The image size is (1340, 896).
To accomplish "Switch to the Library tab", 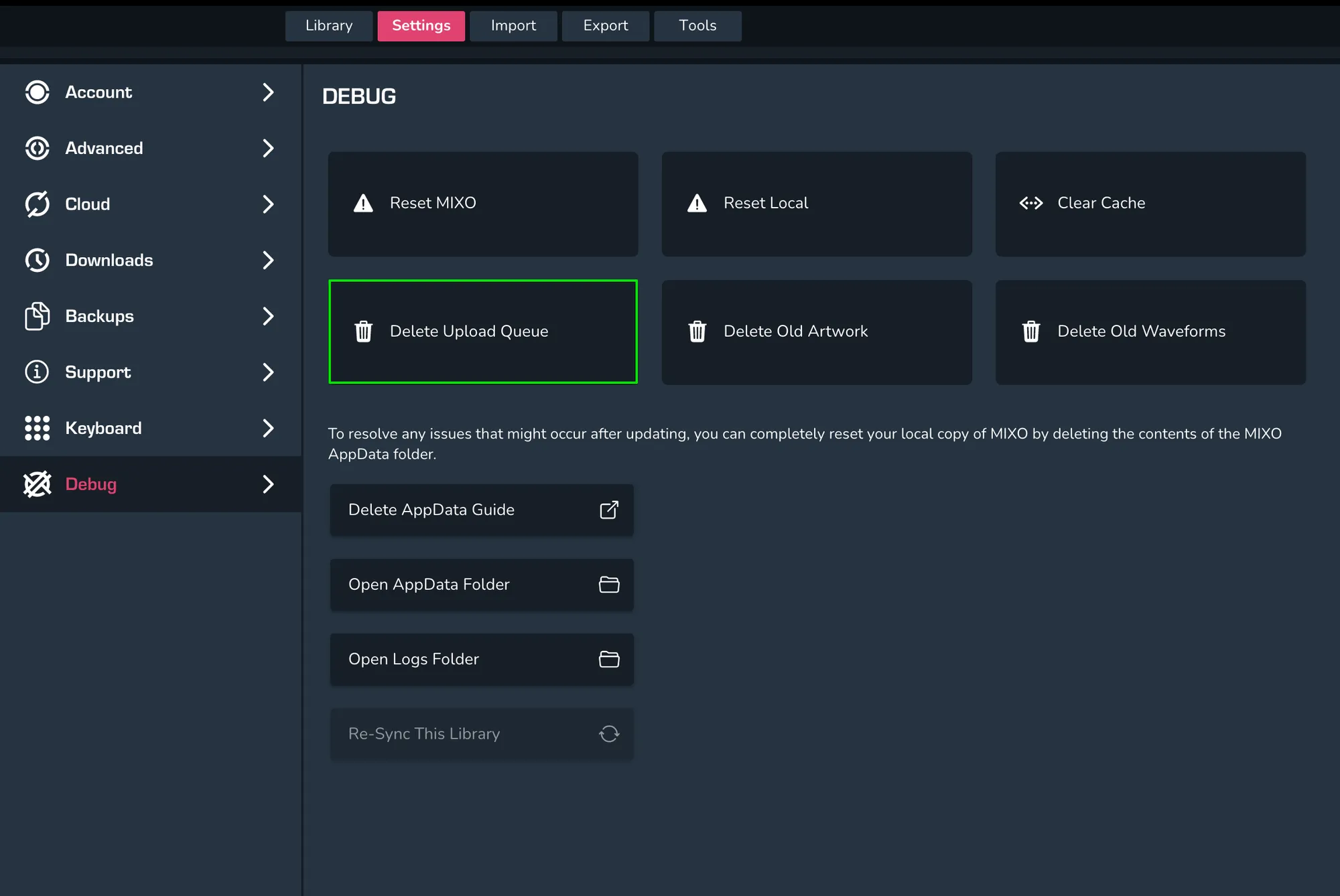I will click(328, 26).
